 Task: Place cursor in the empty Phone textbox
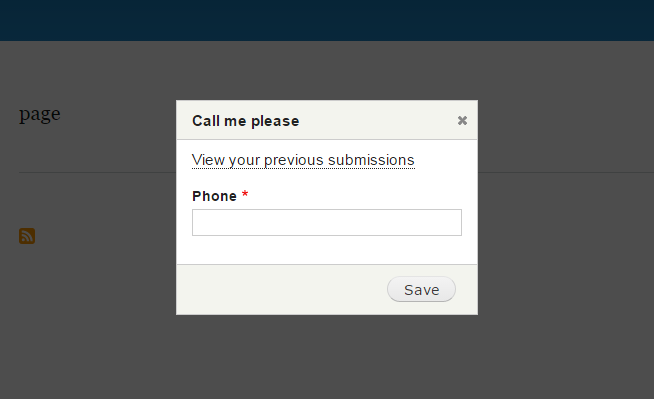point(327,223)
